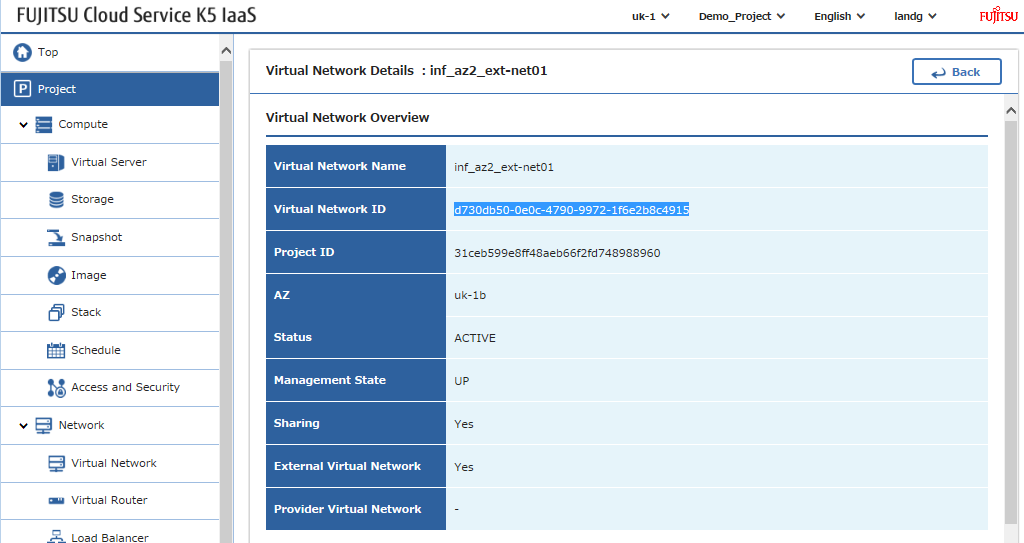The image size is (1024, 543).
Task: Click the sidebar scrollbar up arrow
Action: point(226,50)
